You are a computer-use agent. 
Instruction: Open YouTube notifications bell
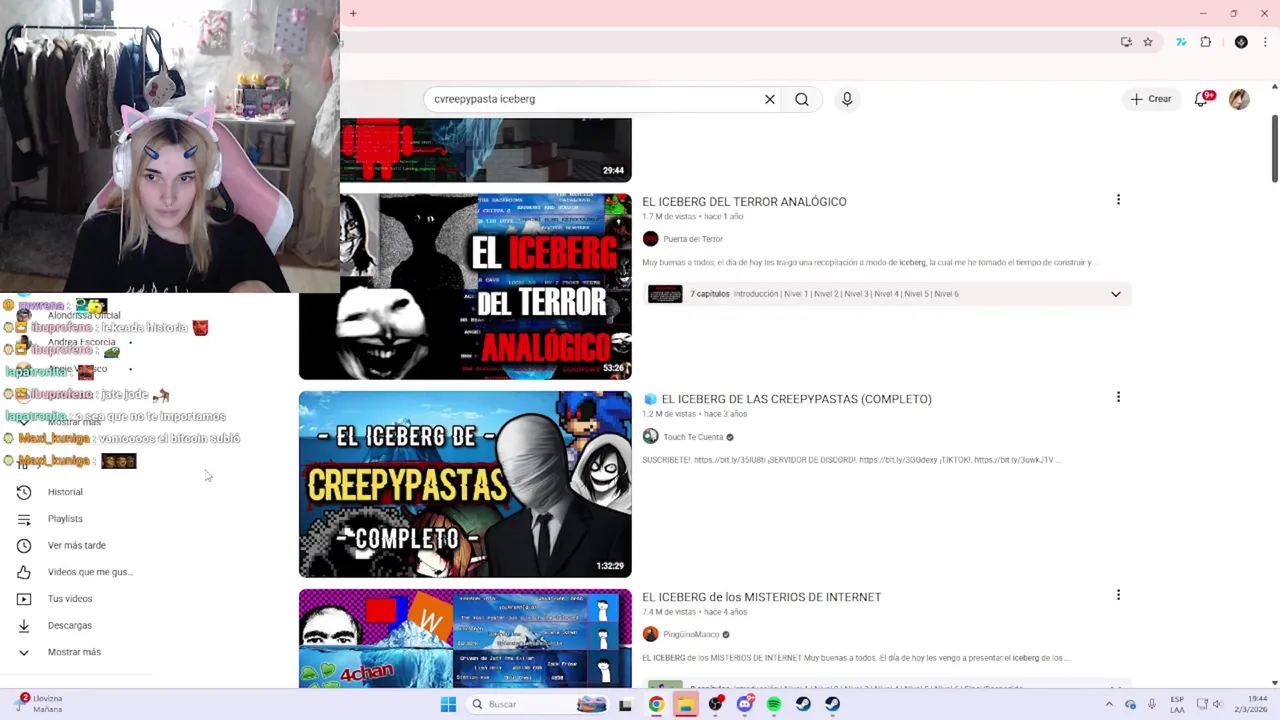(1201, 99)
